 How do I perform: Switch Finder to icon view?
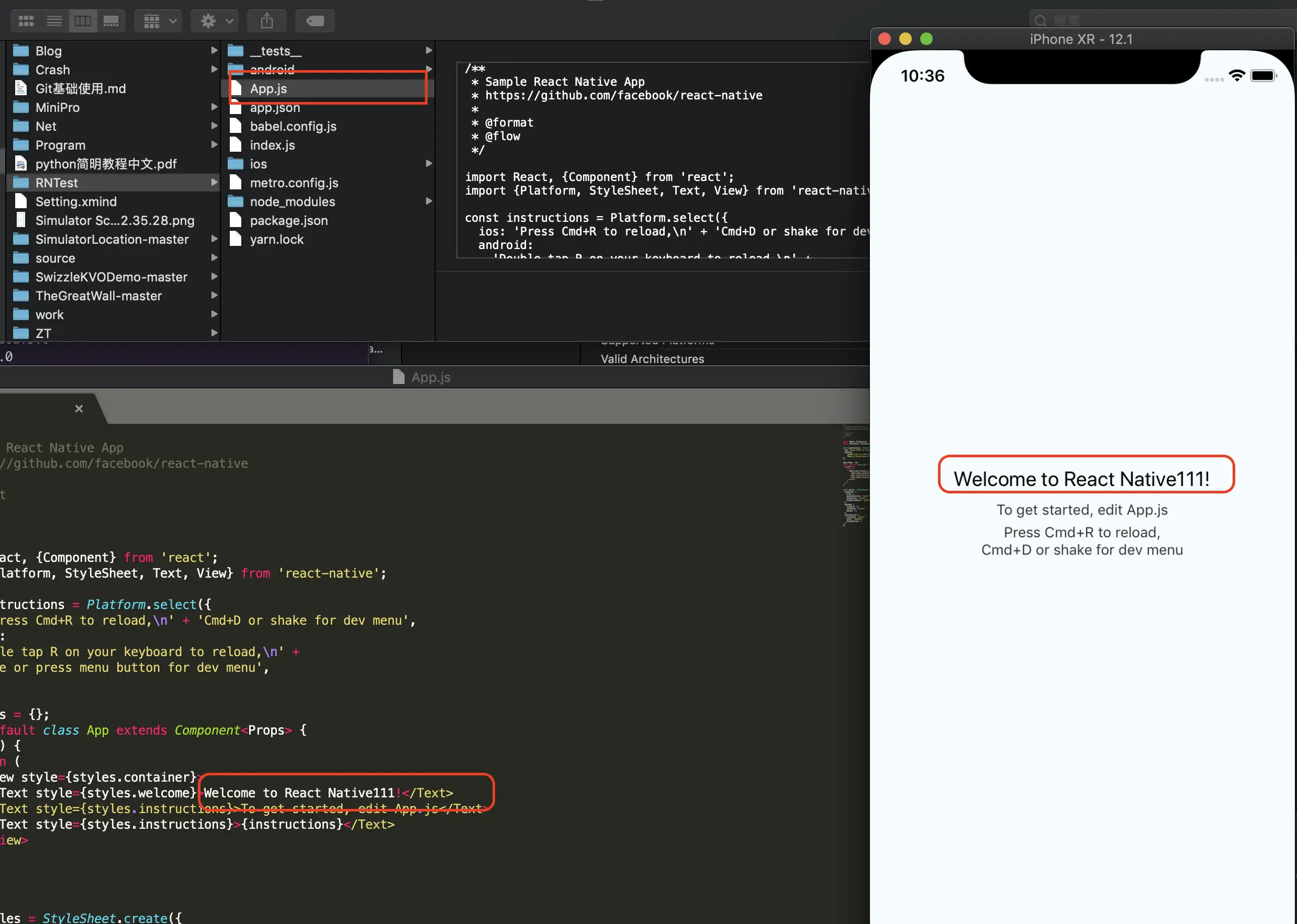click(26, 21)
